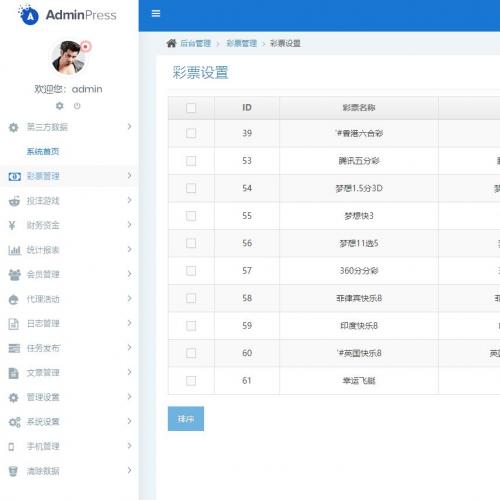Image resolution: width=500 pixels, height=500 pixels.
Task: Expand 彩票管理 chevron arrow
Action: (x=130, y=176)
